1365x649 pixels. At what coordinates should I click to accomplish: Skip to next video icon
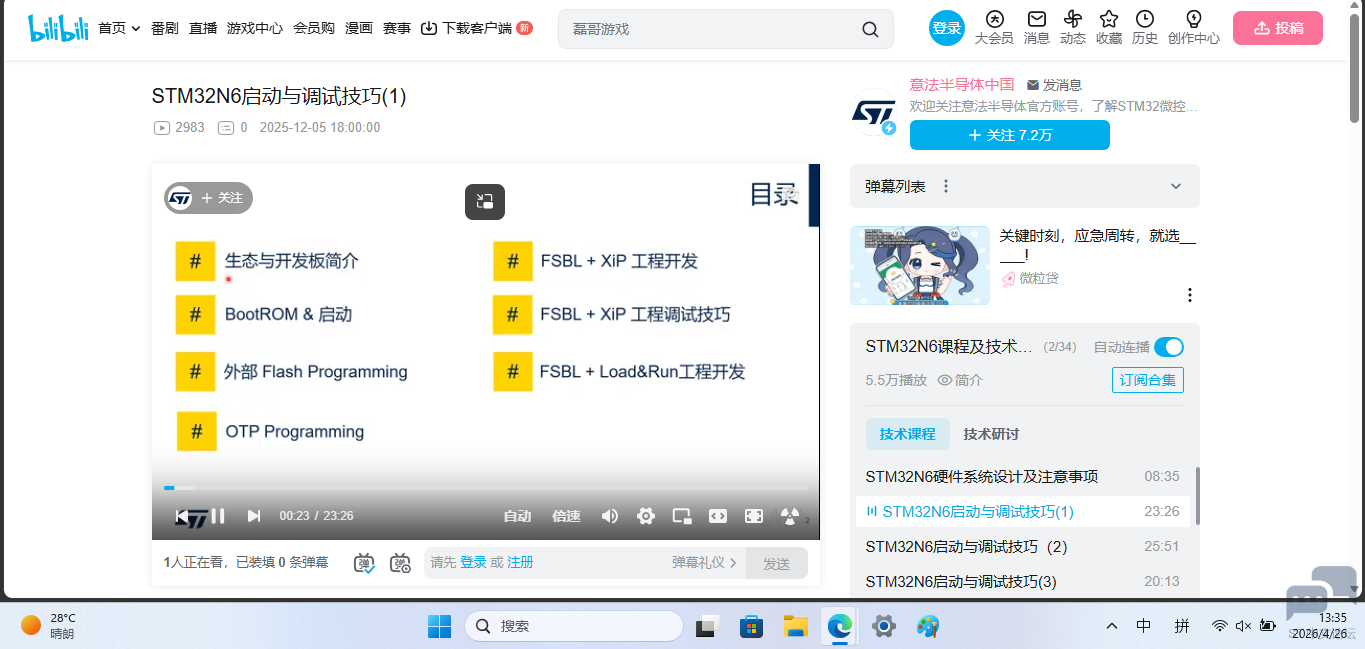(254, 516)
